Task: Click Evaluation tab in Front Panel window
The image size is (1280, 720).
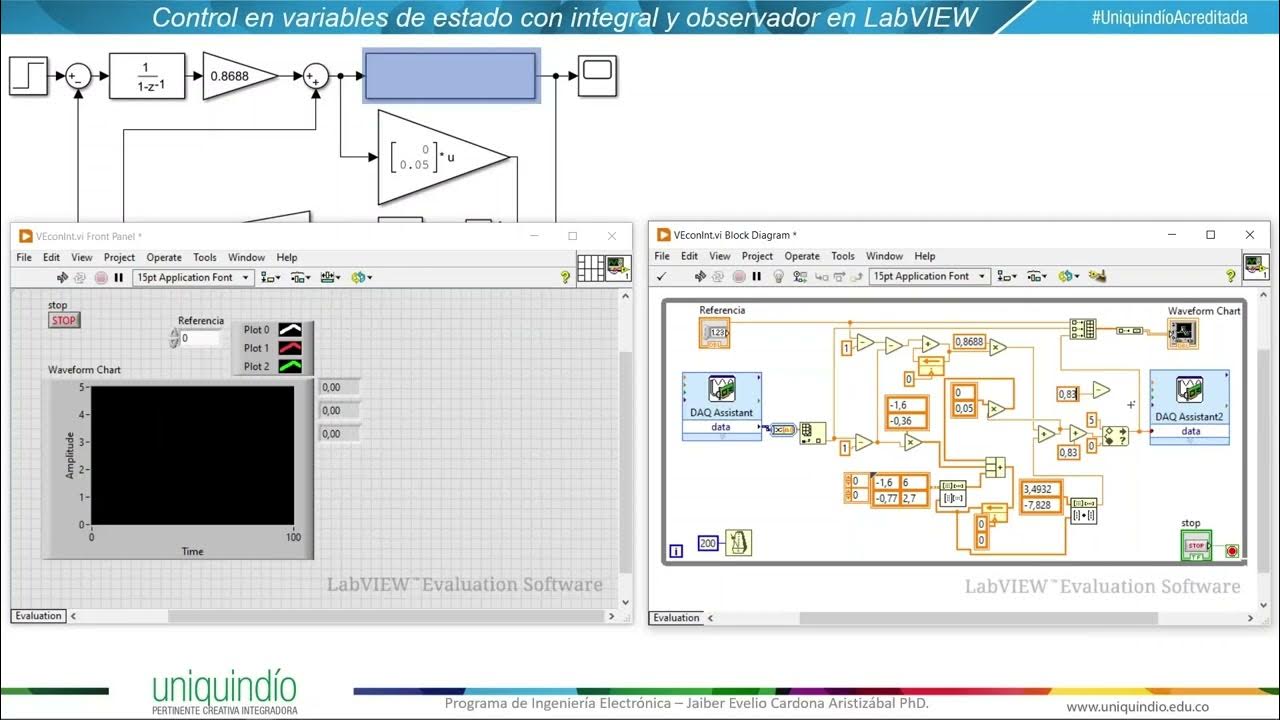Action: pyautogui.click(x=38, y=616)
